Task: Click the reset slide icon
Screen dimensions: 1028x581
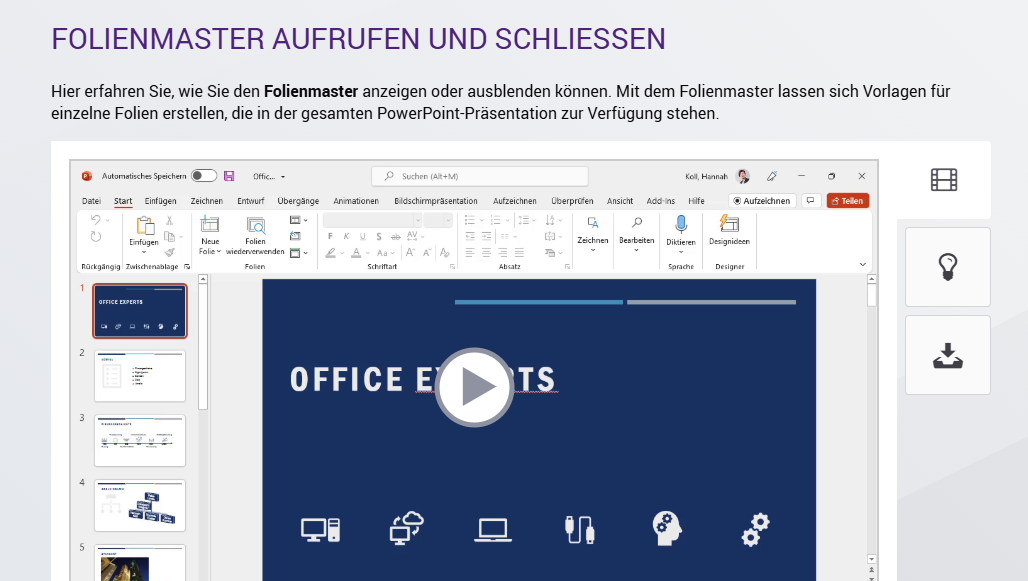Action: coord(295,236)
